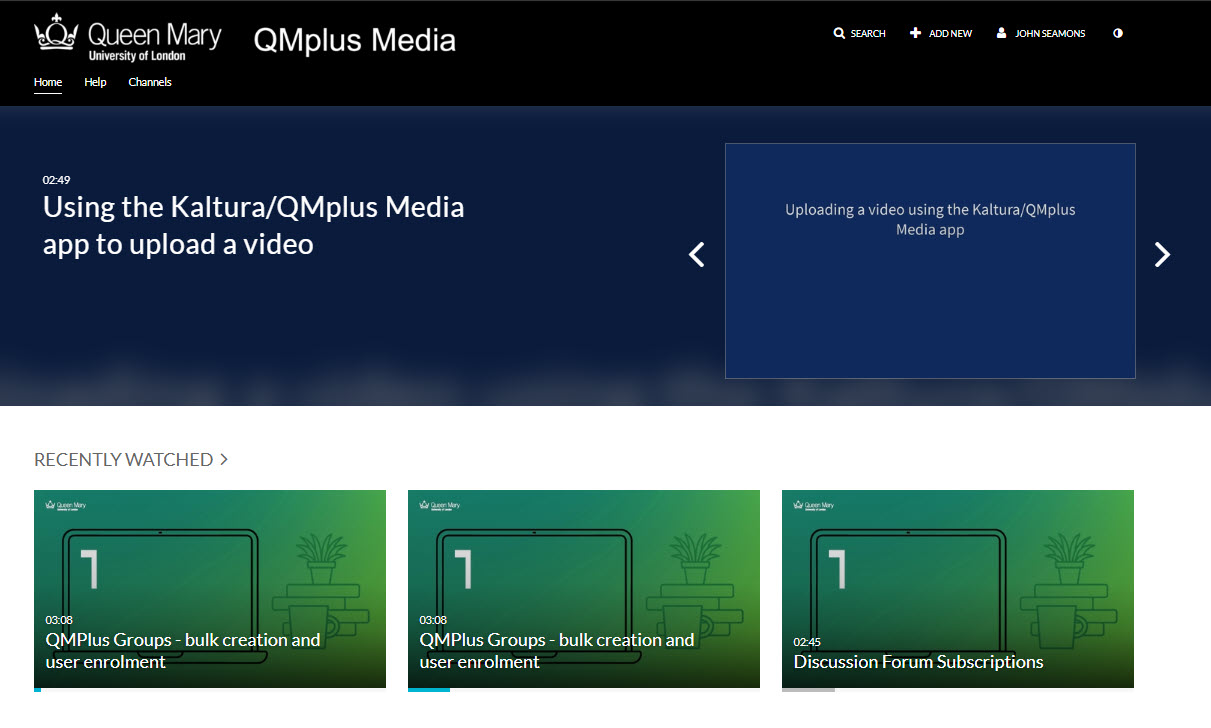Expand the Recently Watched section chevron

tap(222, 459)
